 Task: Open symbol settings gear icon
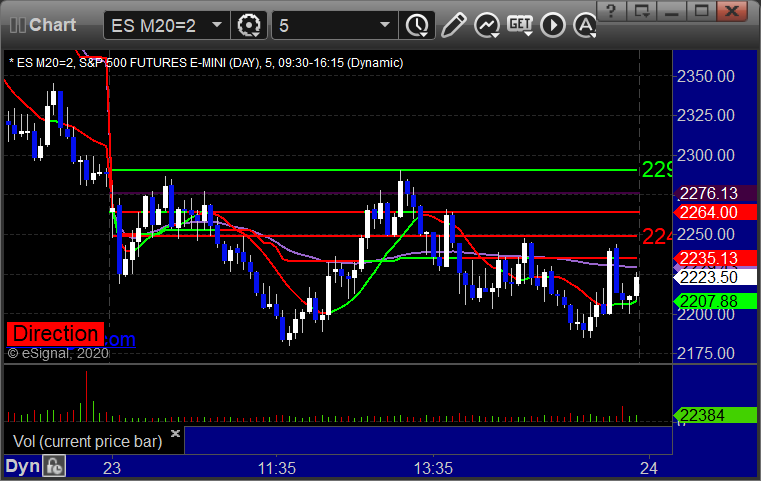click(x=249, y=25)
